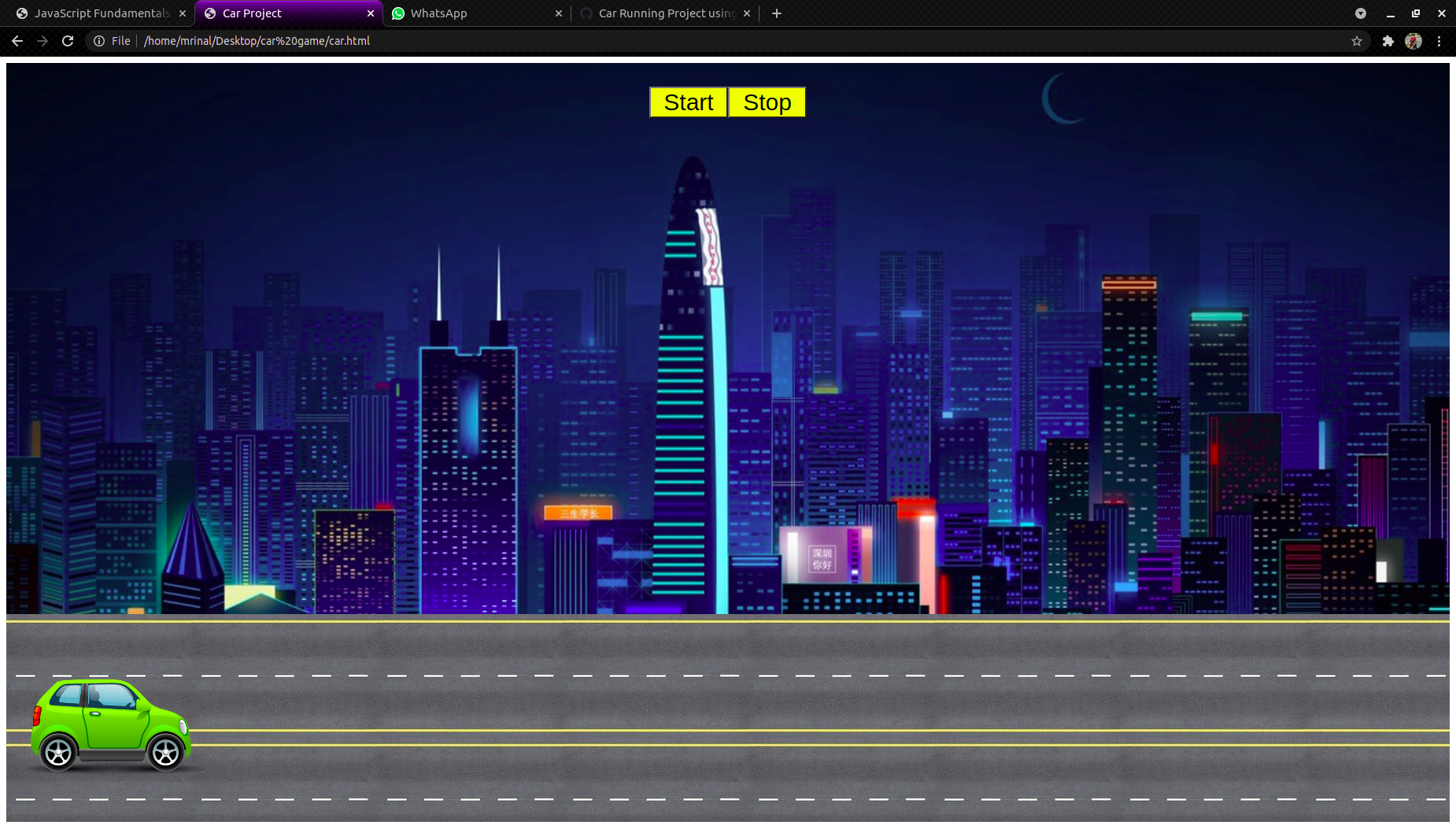The height and width of the screenshot is (829, 1456).
Task: Open a new browser tab
Action: coord(777,13)
